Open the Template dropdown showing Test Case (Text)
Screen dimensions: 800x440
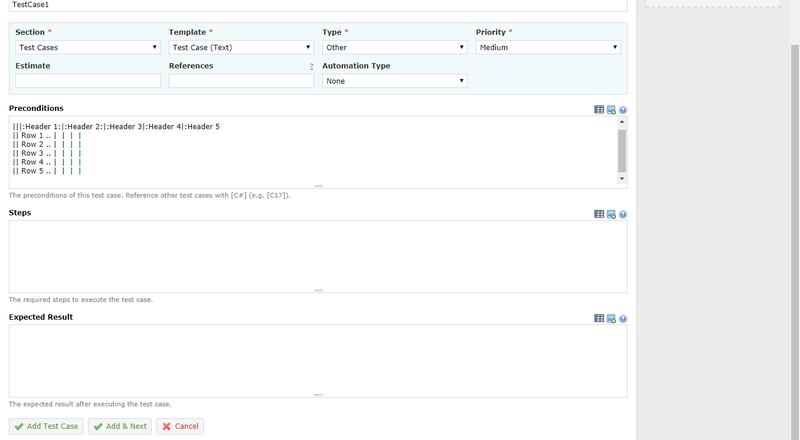[241, 47]
